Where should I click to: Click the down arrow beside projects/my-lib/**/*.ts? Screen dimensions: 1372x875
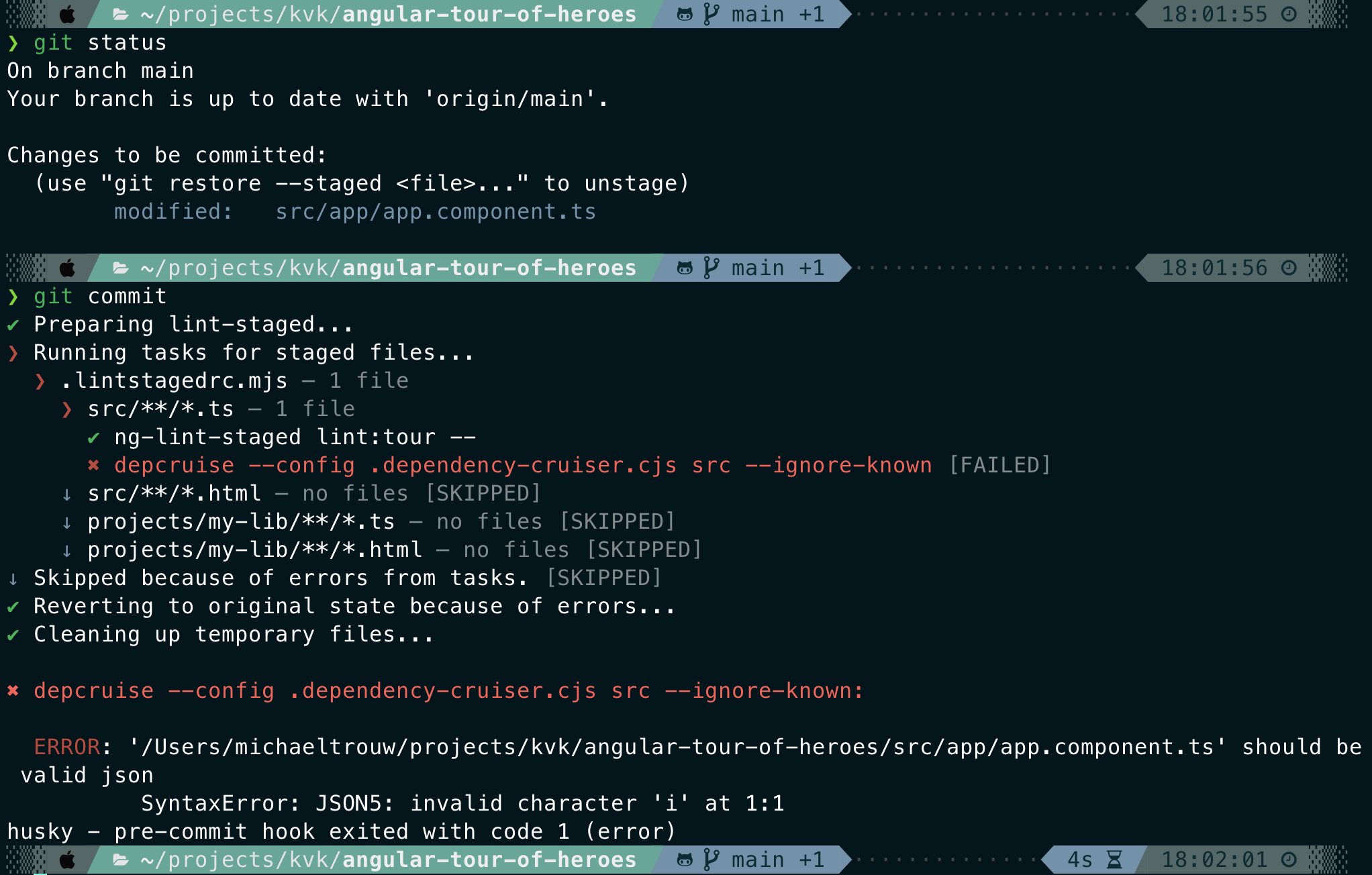(x=67, y=523)
